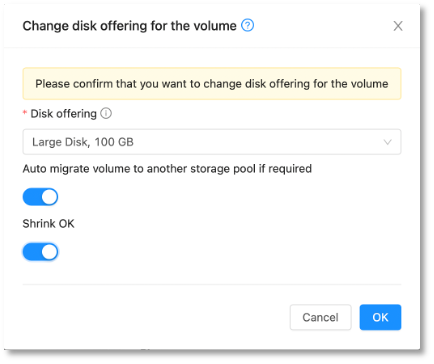Expand the Disk offering dropdown chevron

coord(387,142)
